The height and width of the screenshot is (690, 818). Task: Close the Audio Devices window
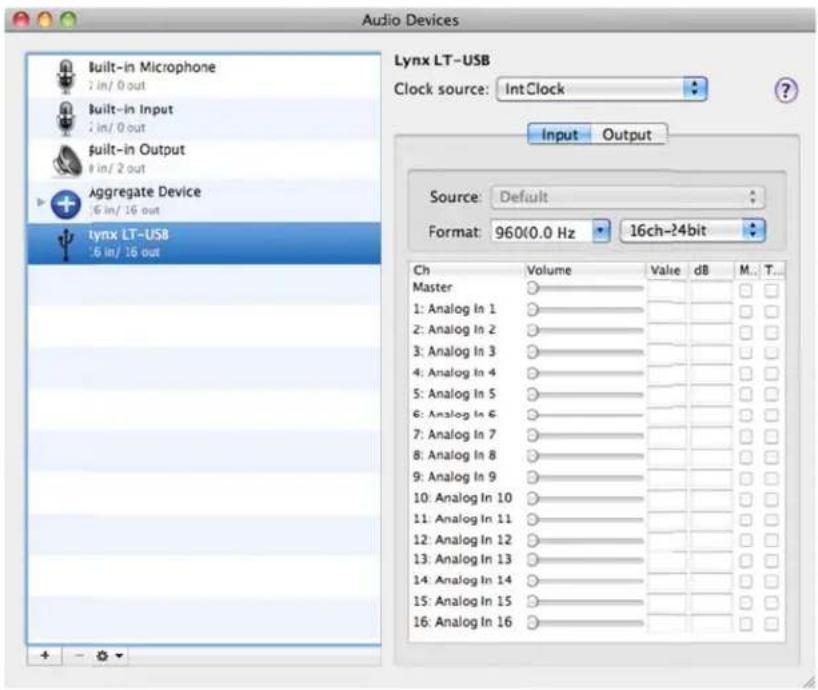coord(22,20)
